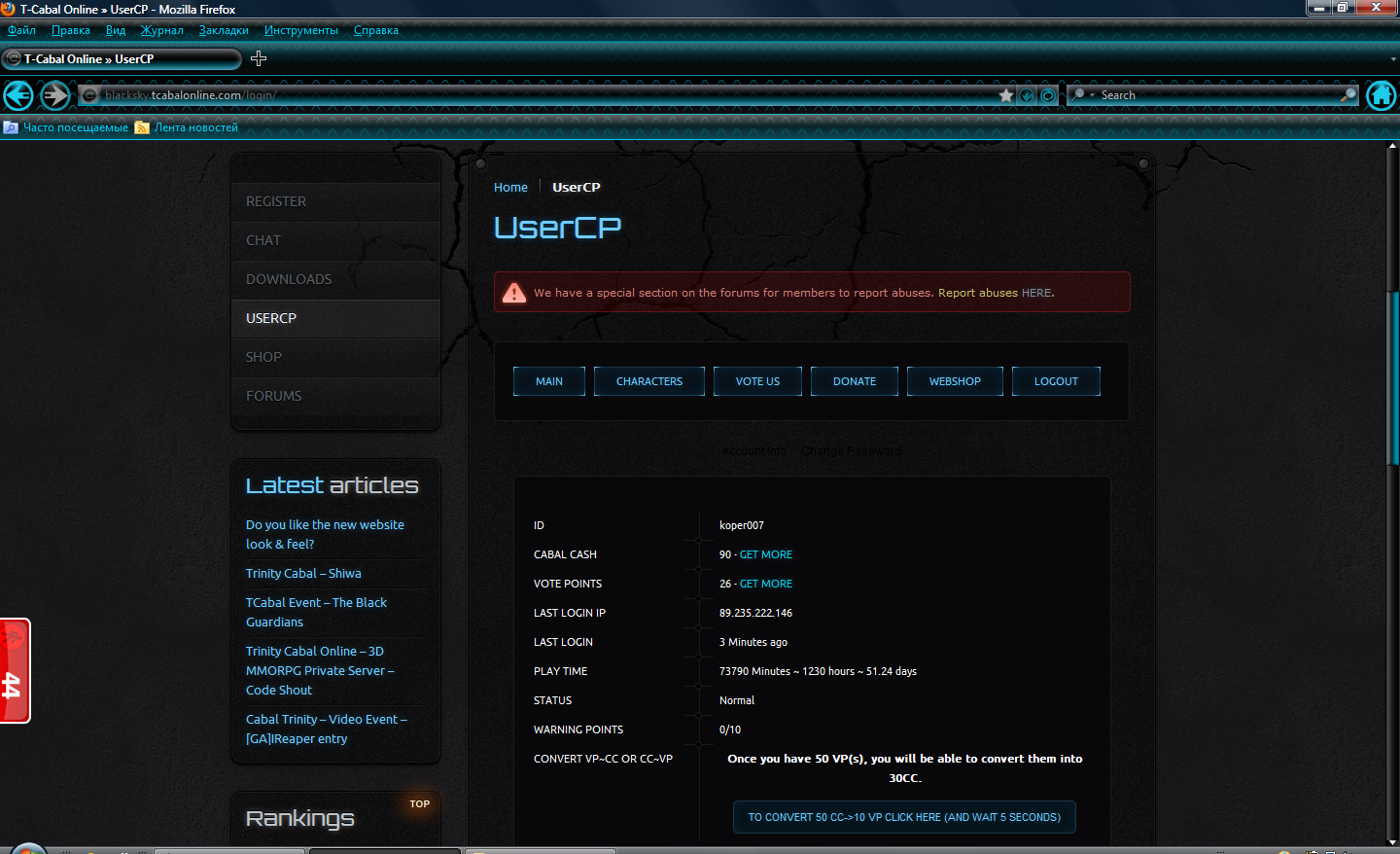Click the VOTE US button

(x=757, y=381)
